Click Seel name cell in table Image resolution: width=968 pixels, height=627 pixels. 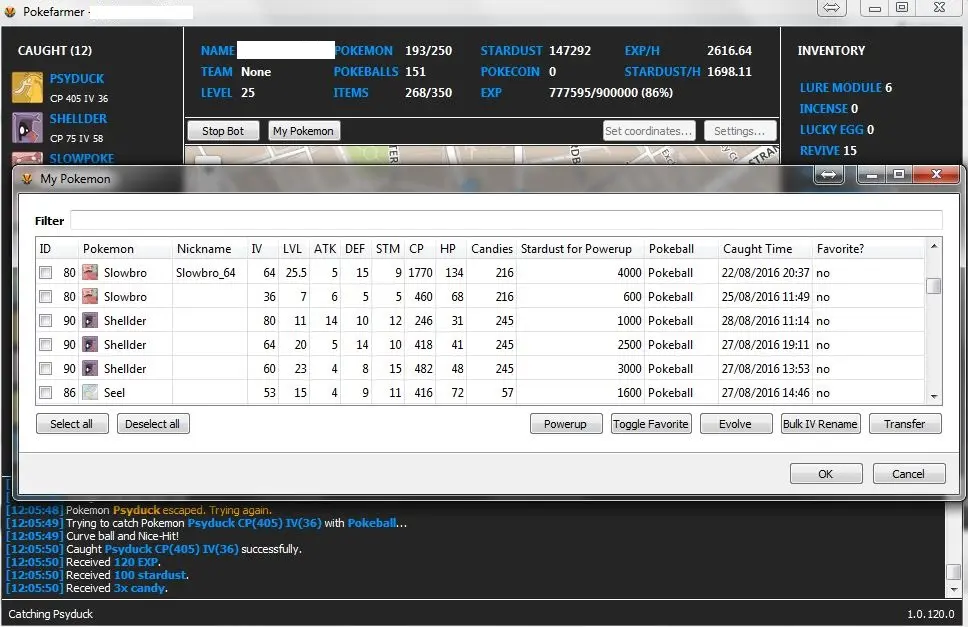click(x=114, y=392)
